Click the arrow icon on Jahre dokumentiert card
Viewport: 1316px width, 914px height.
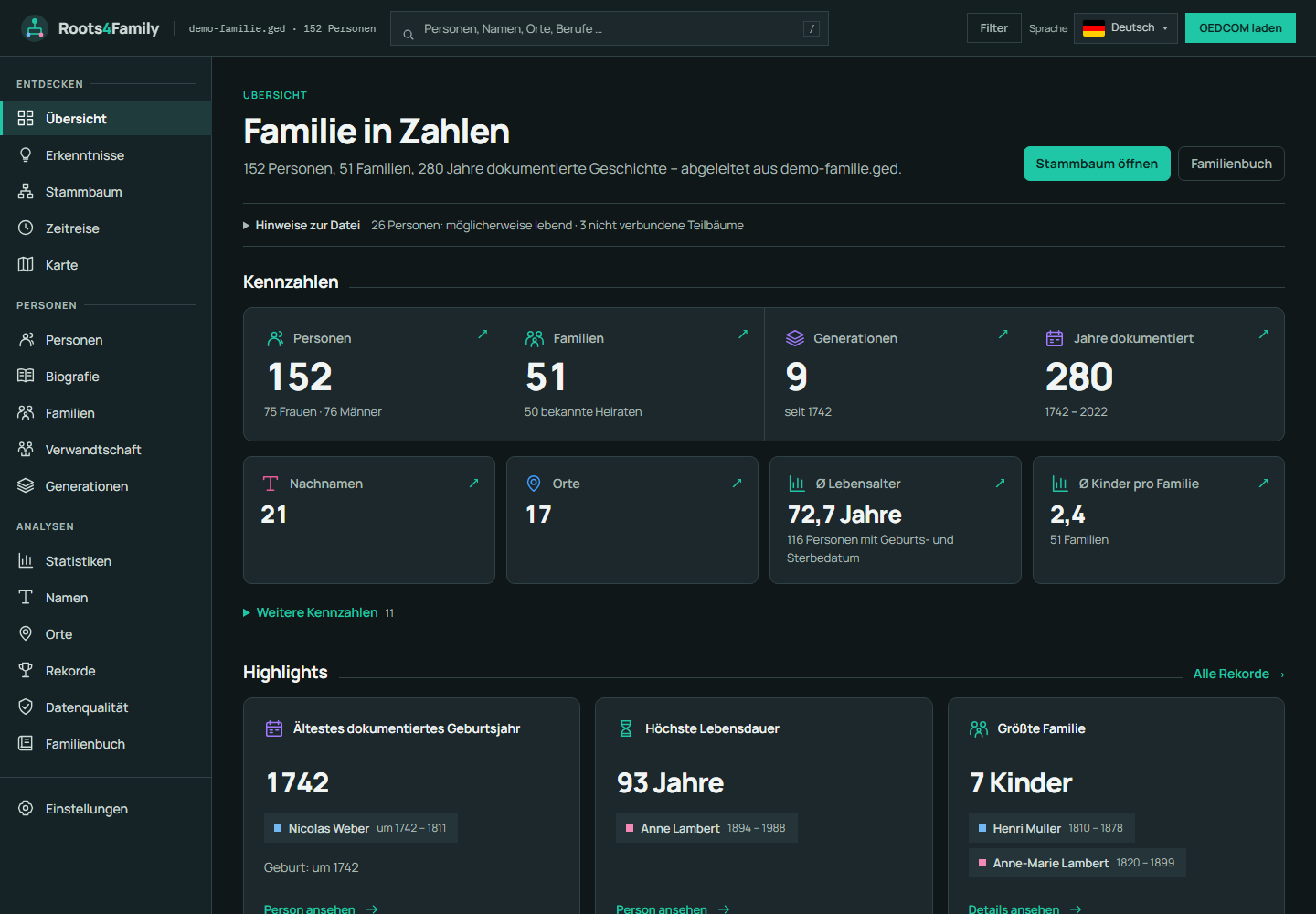(x=1263, y=335)
